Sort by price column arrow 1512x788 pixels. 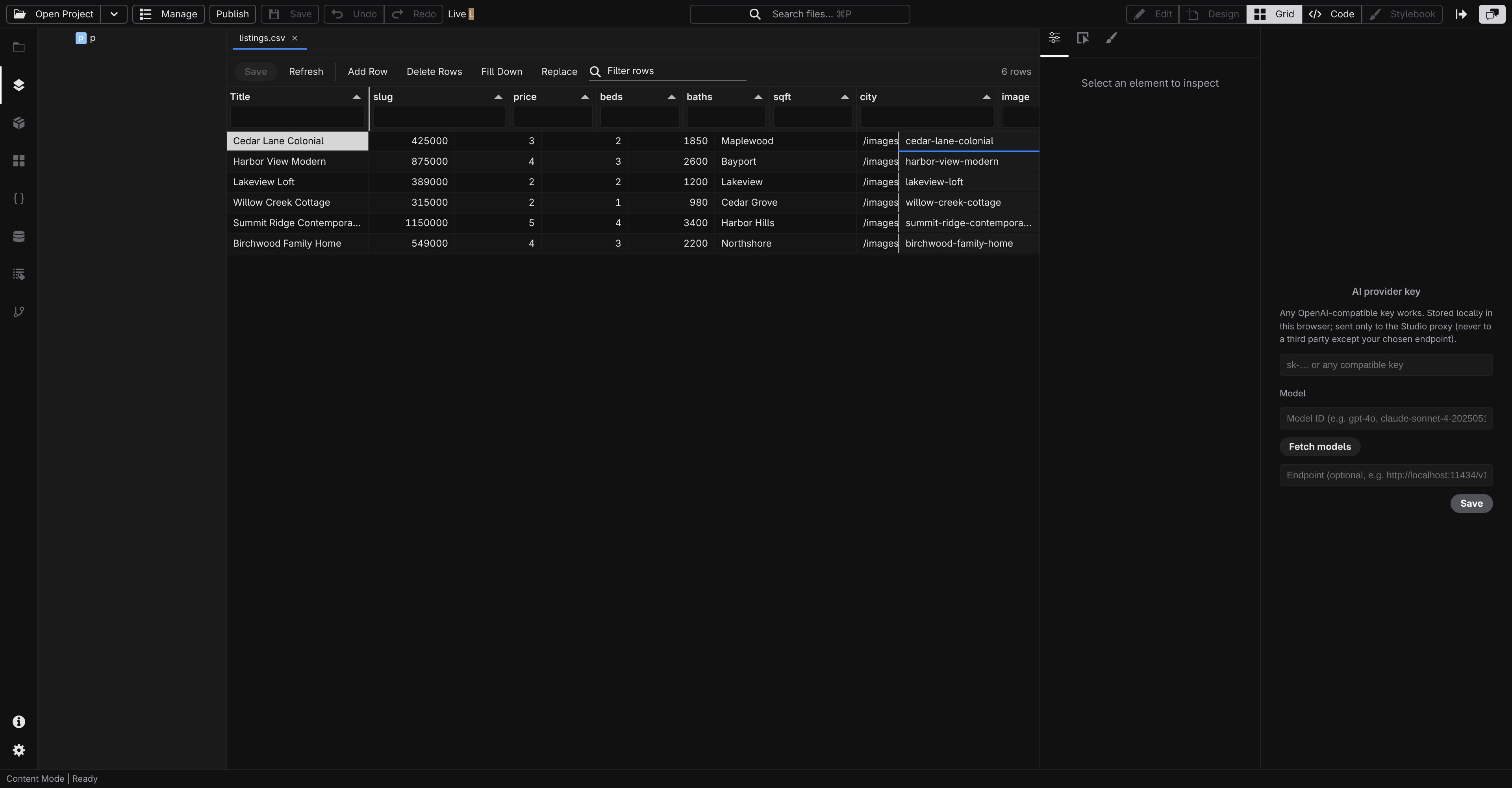(x=585, y=97)
